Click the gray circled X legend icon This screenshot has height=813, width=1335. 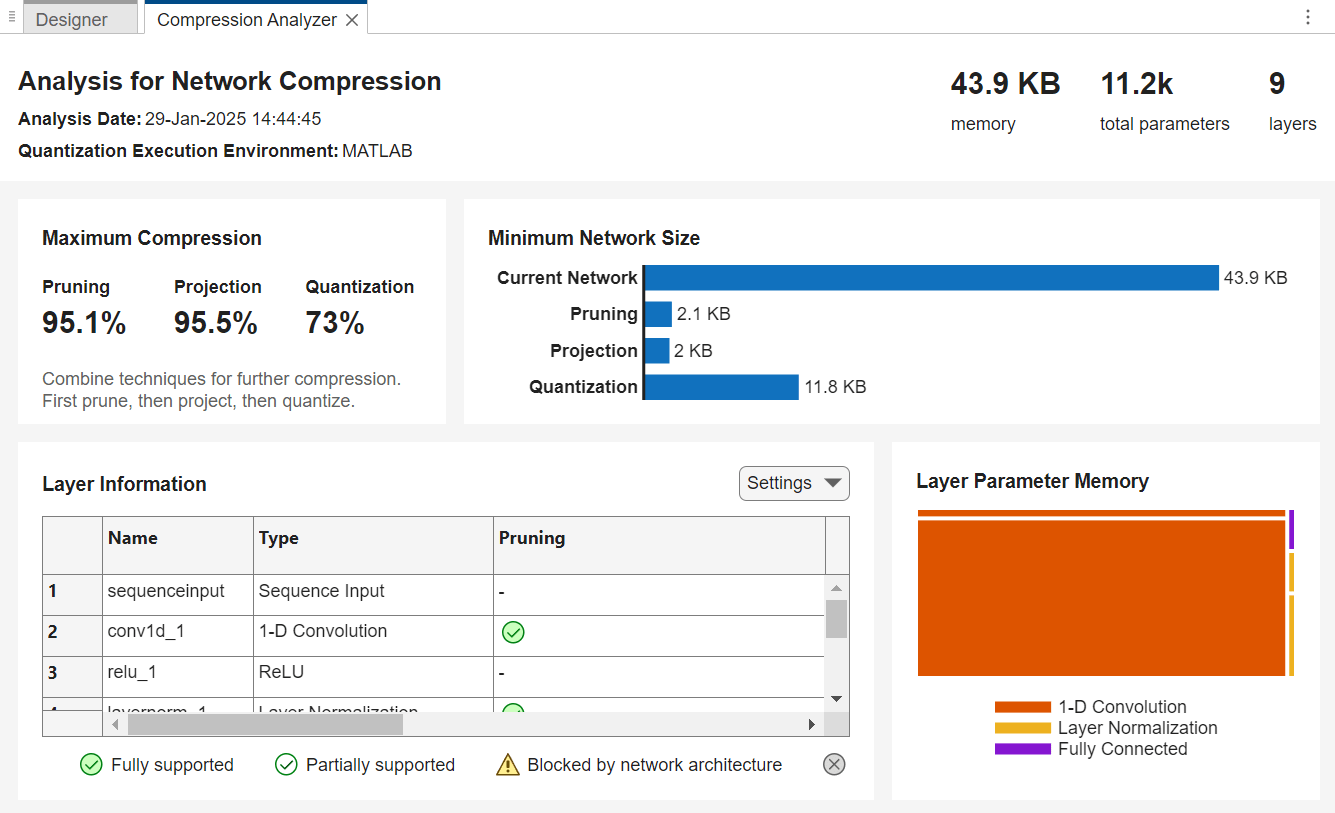click(834, 765)
